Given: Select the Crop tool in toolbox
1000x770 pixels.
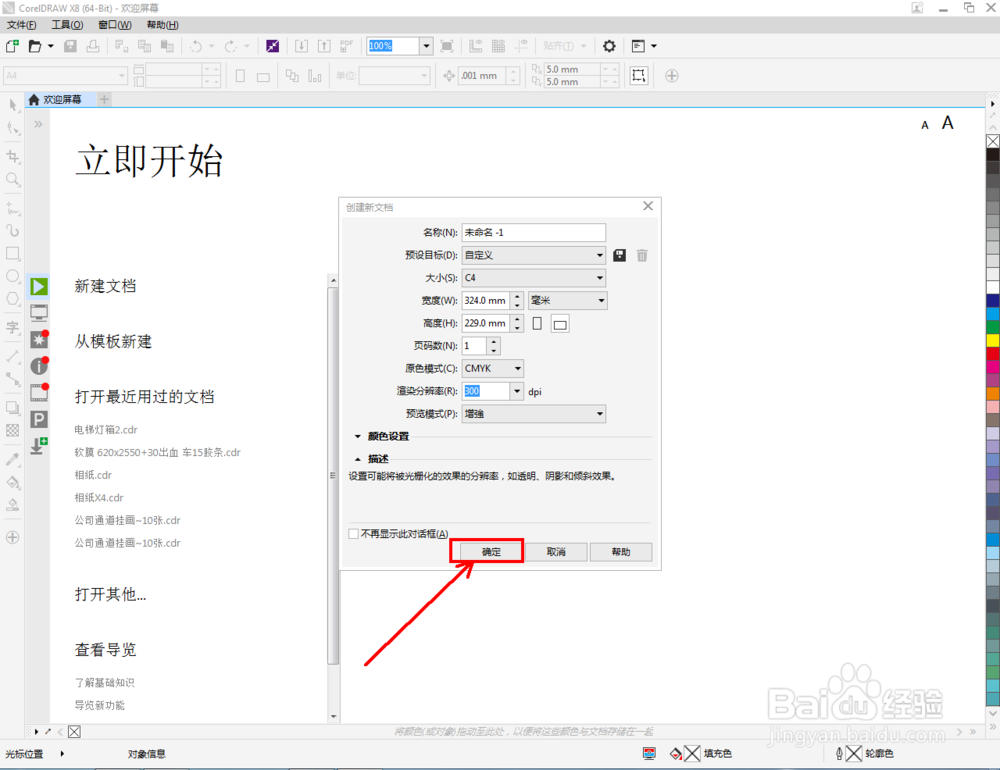Looking at the screenshot, I should [13, 156].
